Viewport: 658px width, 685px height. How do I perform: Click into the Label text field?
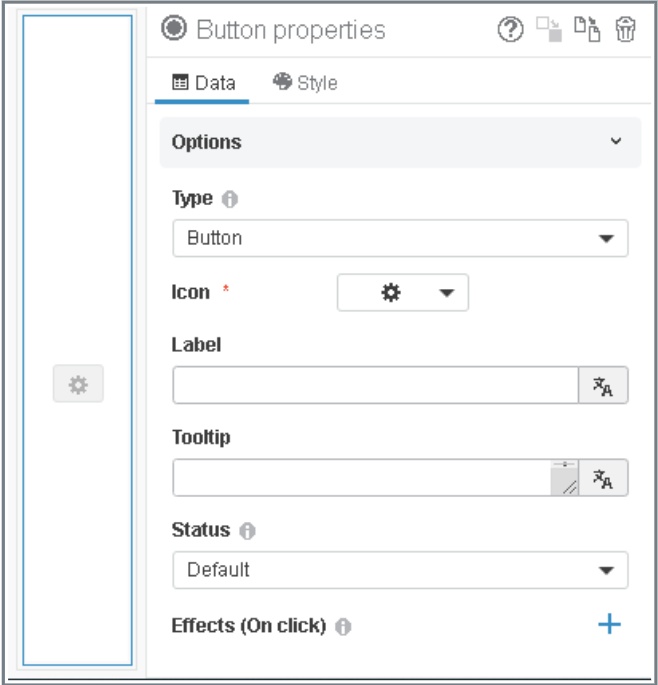pos(375,386)
